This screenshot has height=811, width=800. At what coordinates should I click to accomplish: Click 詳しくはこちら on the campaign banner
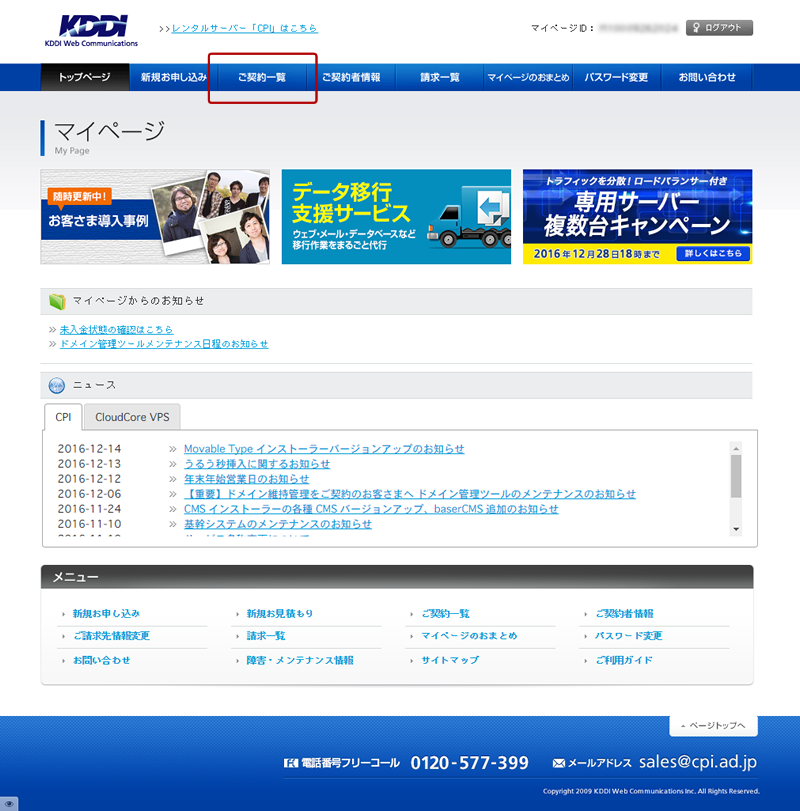pyautogui.click(x=713, y=254)
